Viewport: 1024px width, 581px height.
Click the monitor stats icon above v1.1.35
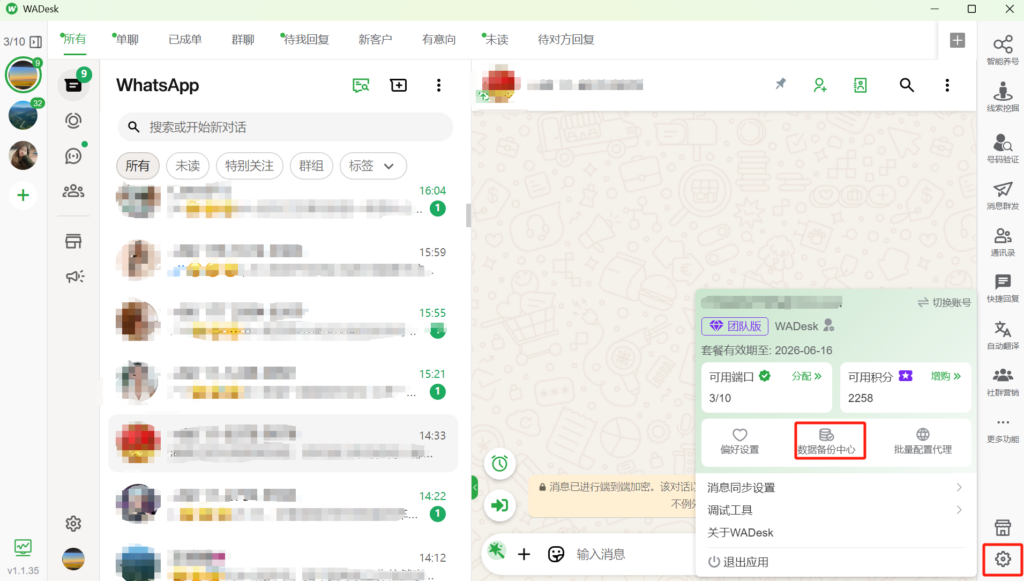tap(23, 547)
